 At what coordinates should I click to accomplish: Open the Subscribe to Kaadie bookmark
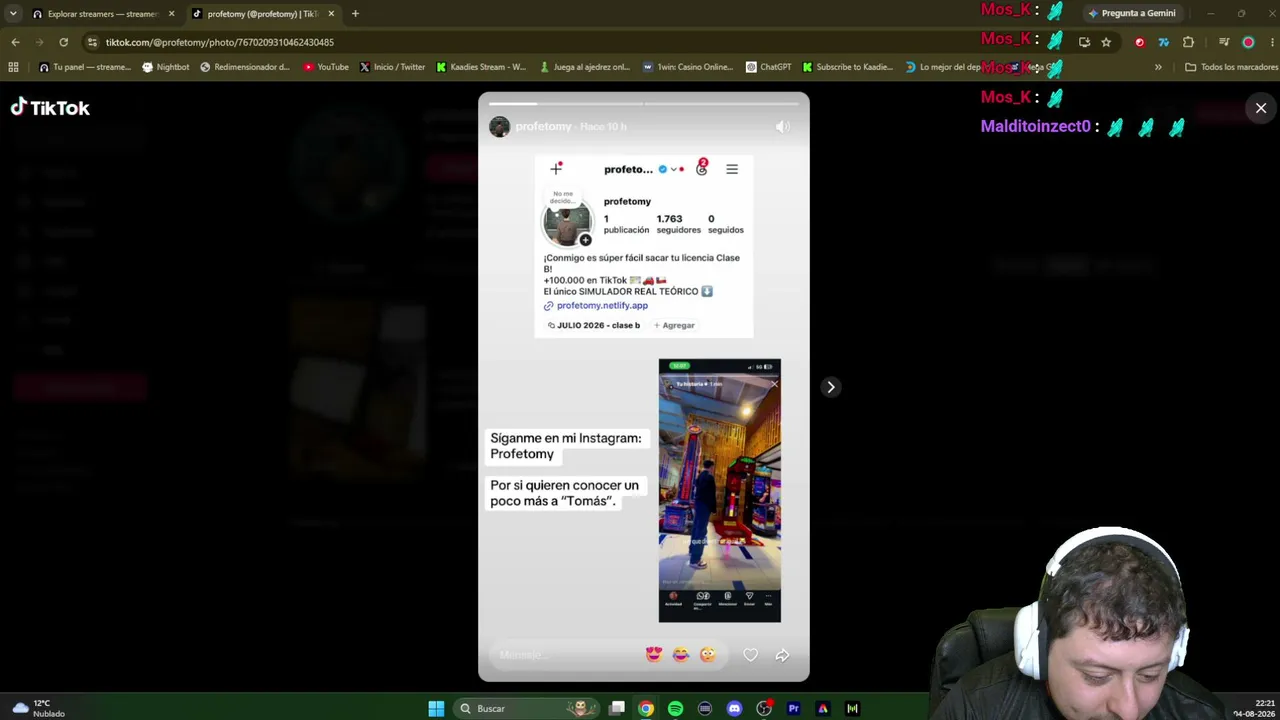click(847, 67)
